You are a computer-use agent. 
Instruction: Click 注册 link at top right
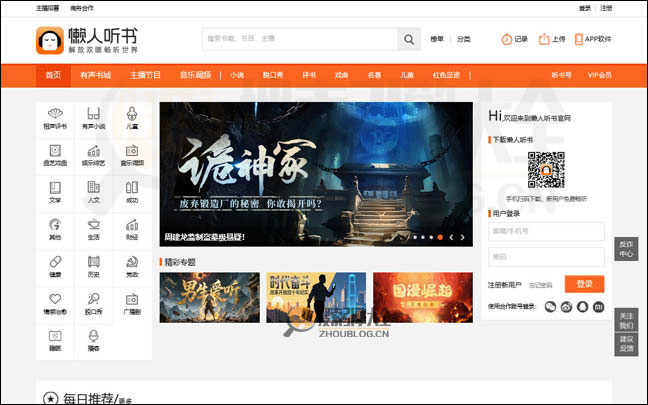[606, 8]
